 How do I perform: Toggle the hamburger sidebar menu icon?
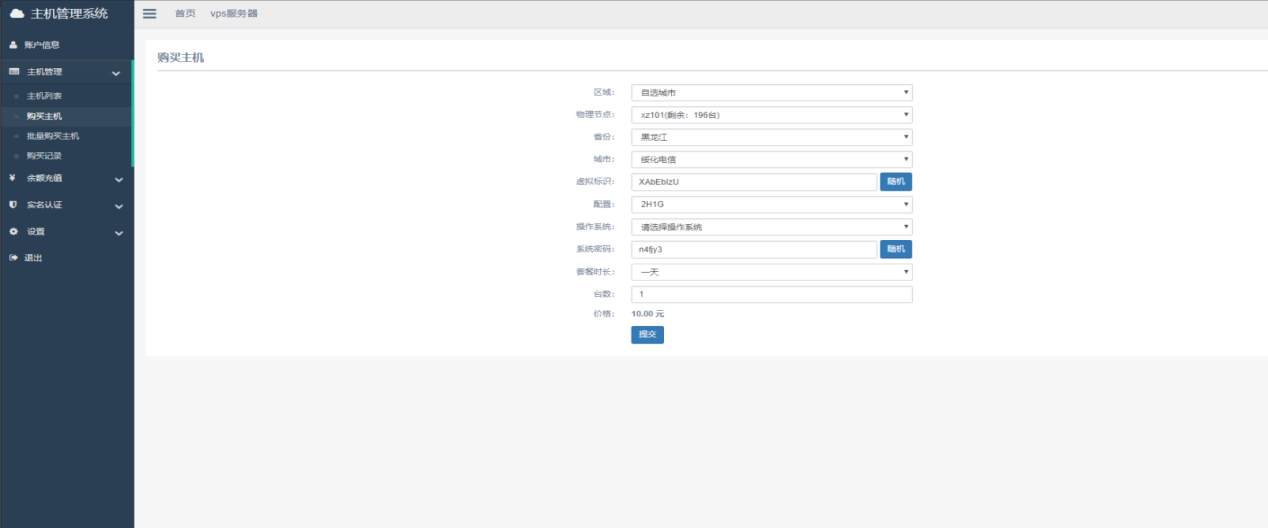coord(150,14)
